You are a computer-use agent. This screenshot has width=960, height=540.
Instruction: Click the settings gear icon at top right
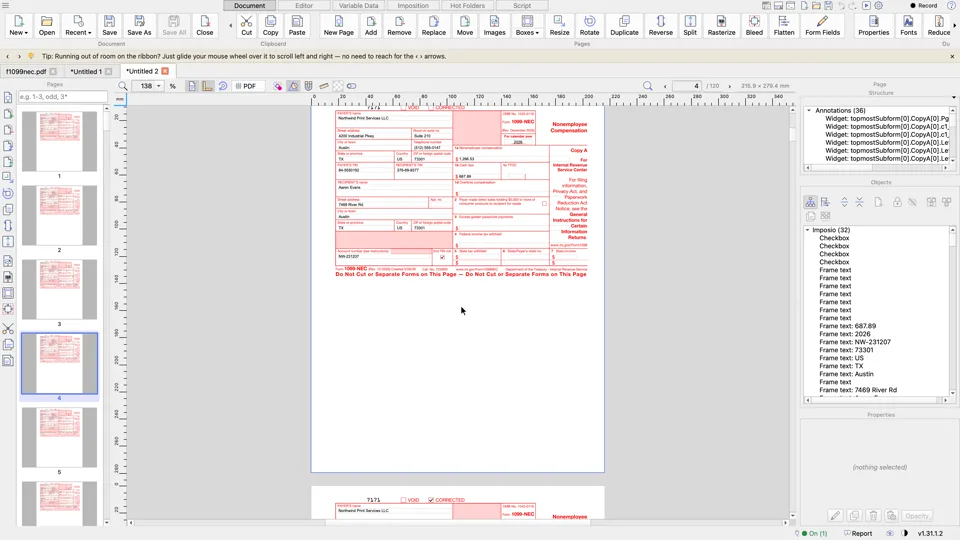tap(879, 6)
